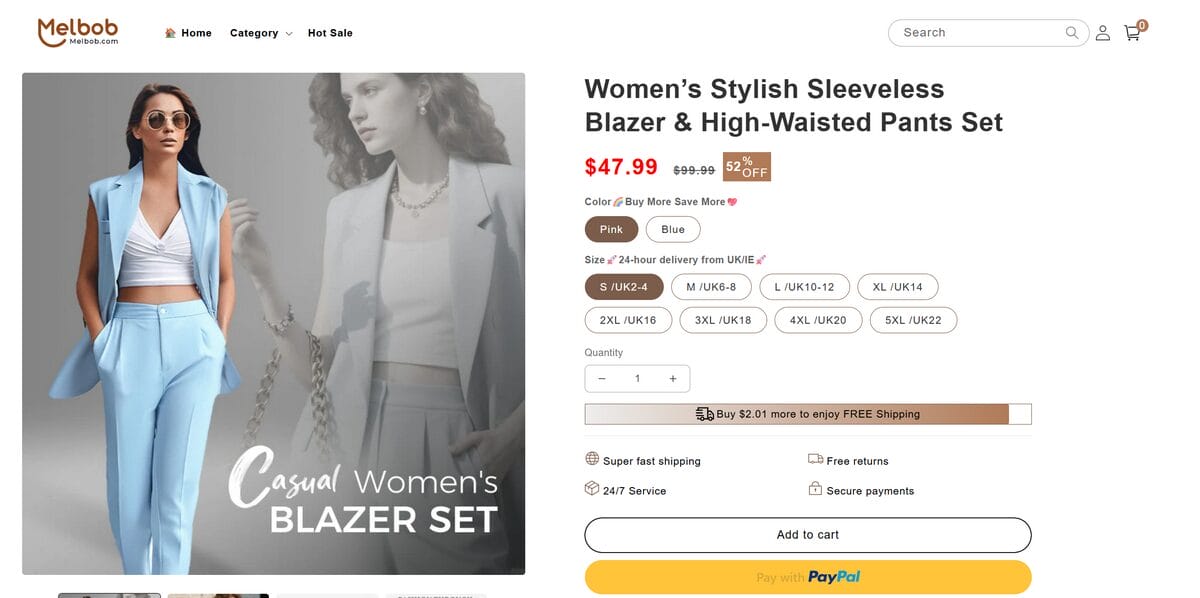This screenshot has width=1200, height=598.
Task: Decrease quantity with minus button
Action: pos(602,379)
